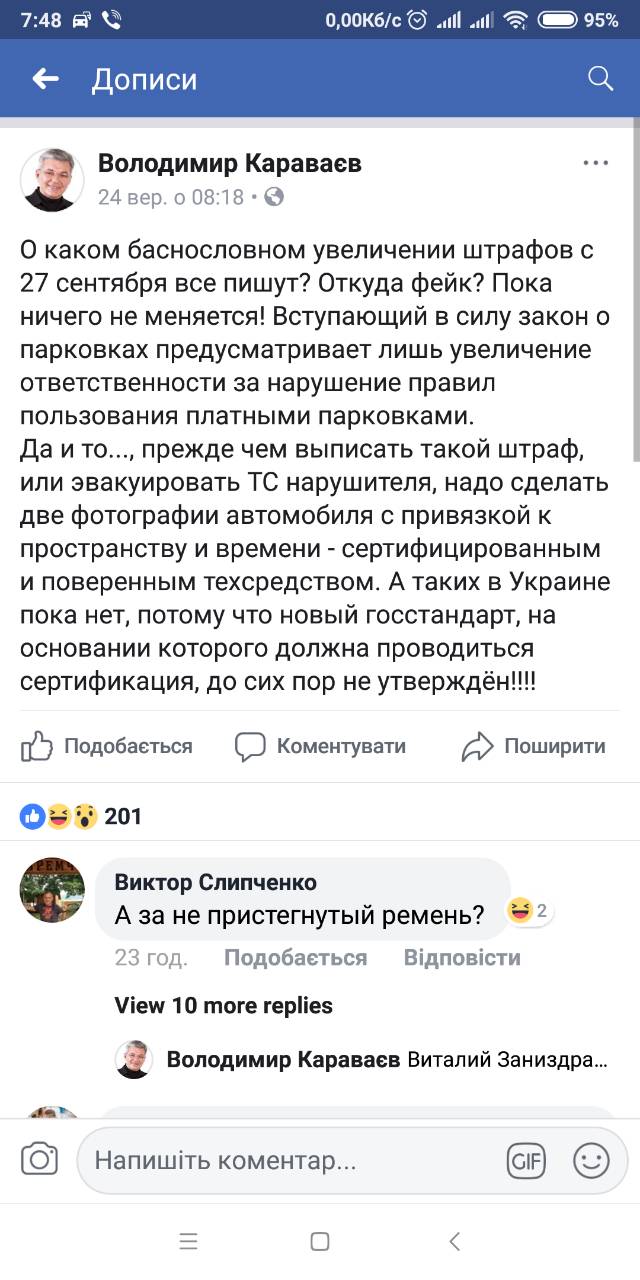Like the post with Подобається
640x1280 pixels.
[107, 746]
